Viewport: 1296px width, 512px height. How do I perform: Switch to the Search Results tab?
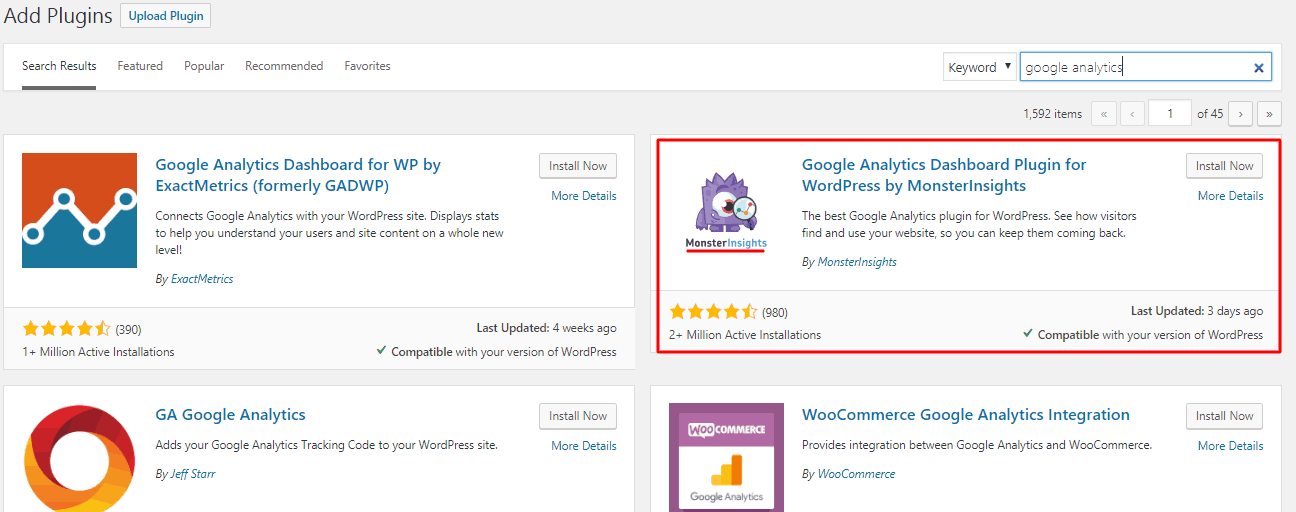(x=59, y=66)
